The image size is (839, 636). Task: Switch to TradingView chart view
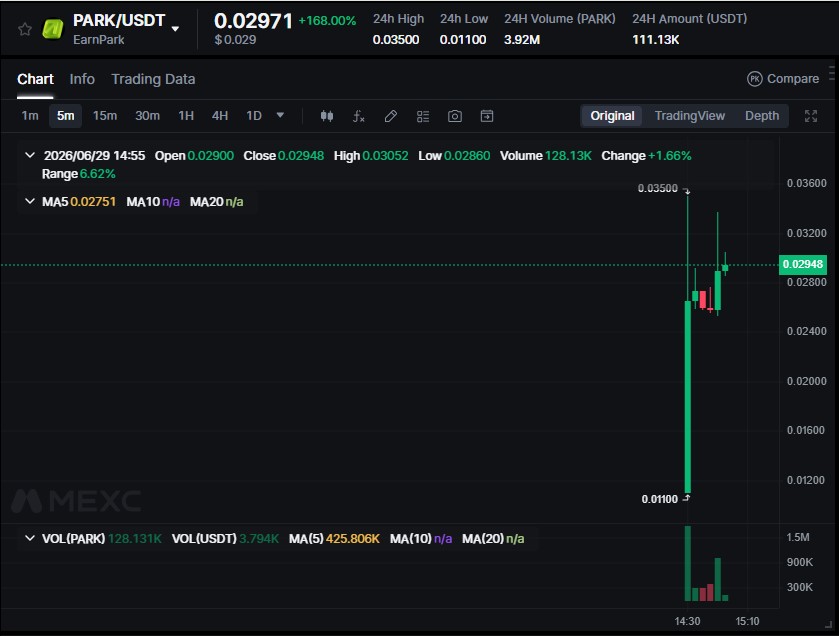[x=690, y=116]
